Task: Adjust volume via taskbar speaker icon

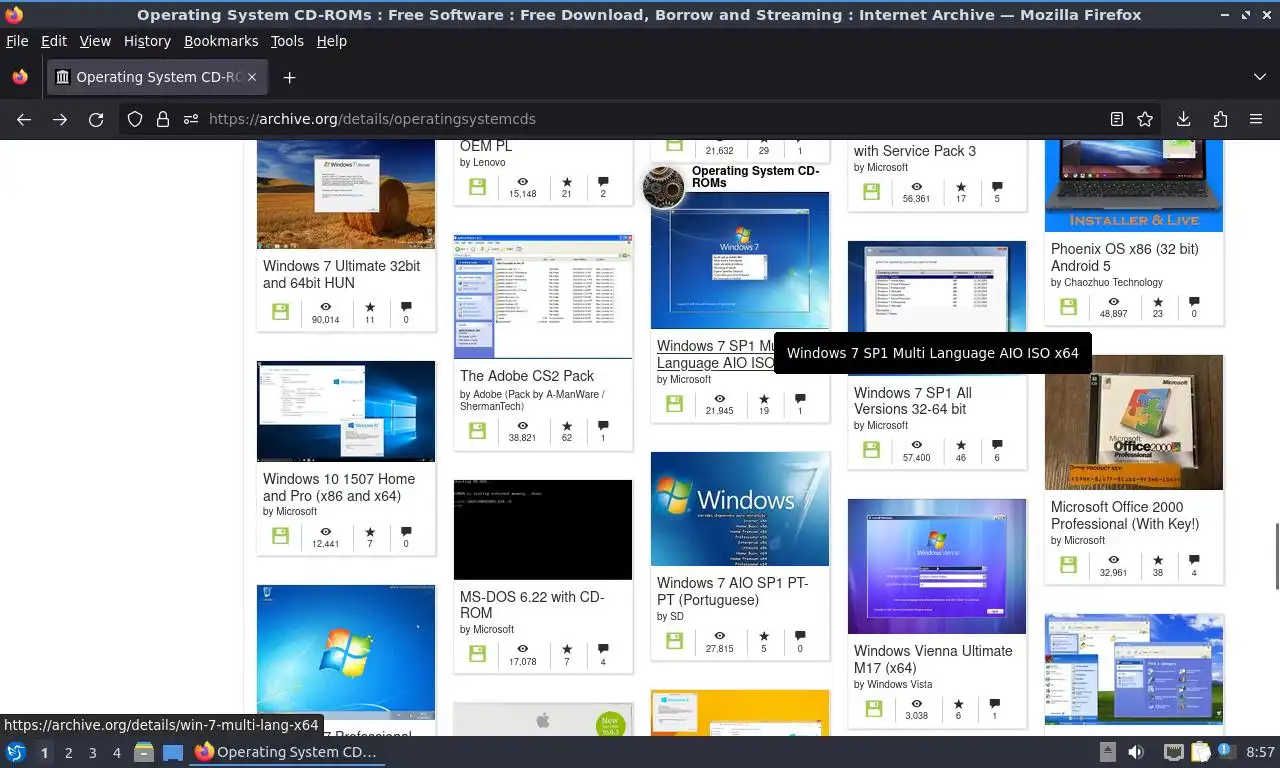Action: tap(1136, 752)
